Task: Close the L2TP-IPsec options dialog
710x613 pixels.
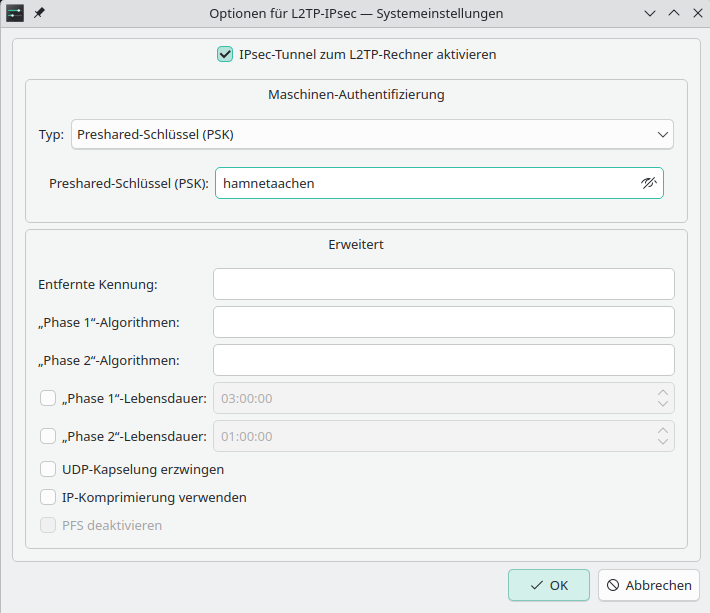Action: [x=694, y=13]
